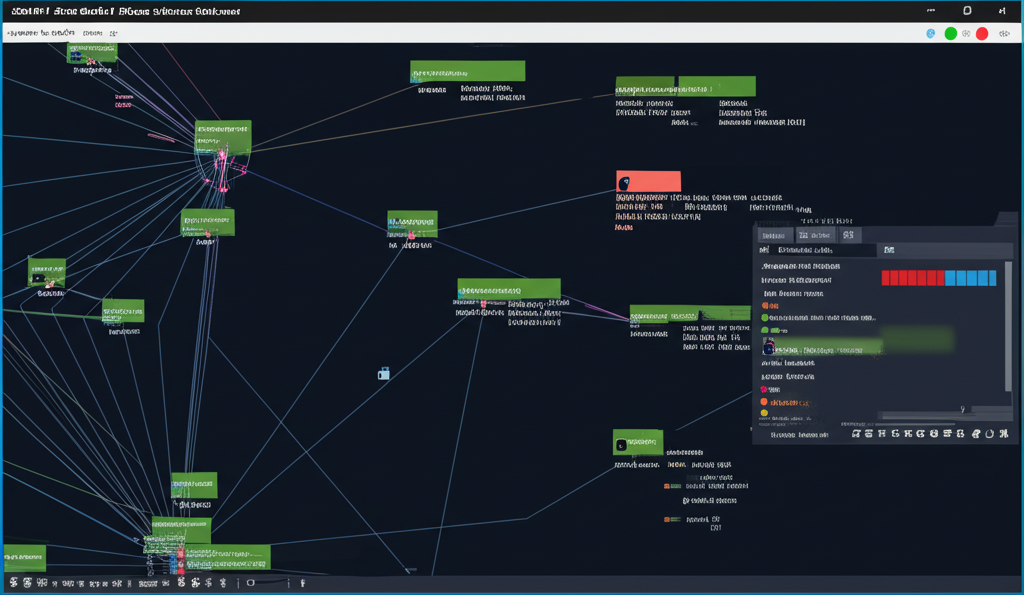Switch to the first tab in side panel
Image resolution: width=1024 pixels, height=595 pixels.
[x=774, y=235]
